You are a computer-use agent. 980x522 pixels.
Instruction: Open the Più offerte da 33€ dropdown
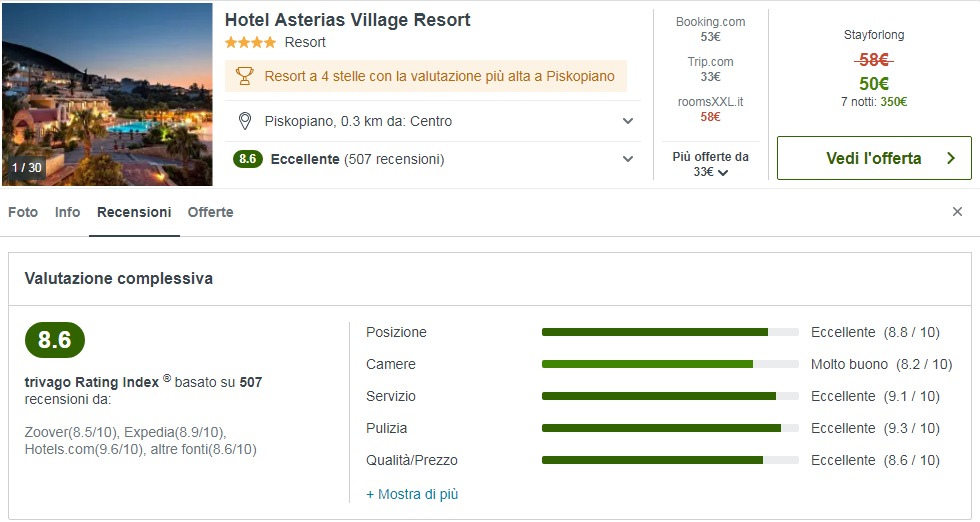(x=710, y=164)
